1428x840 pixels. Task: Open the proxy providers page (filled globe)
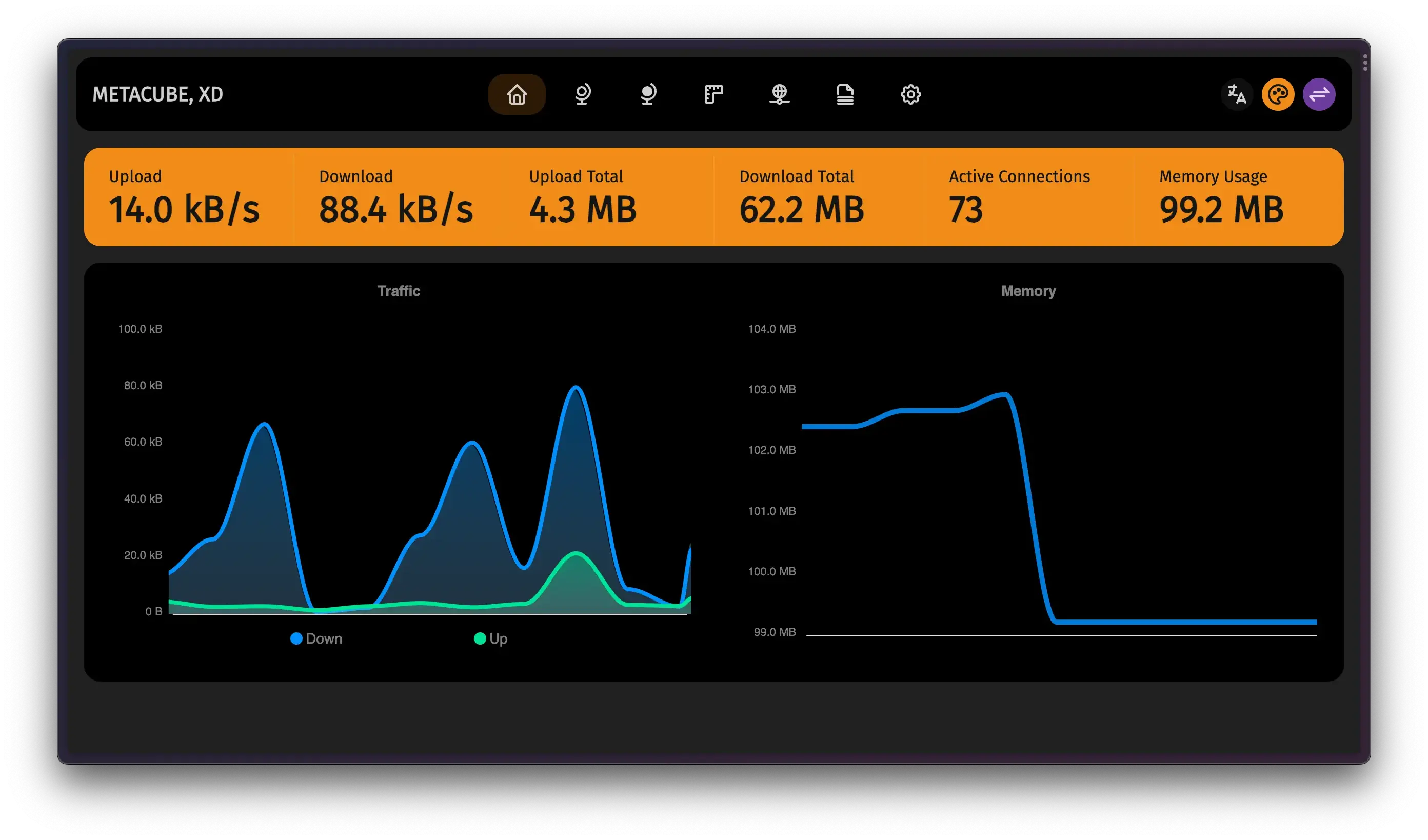click(x=648, y=94)
